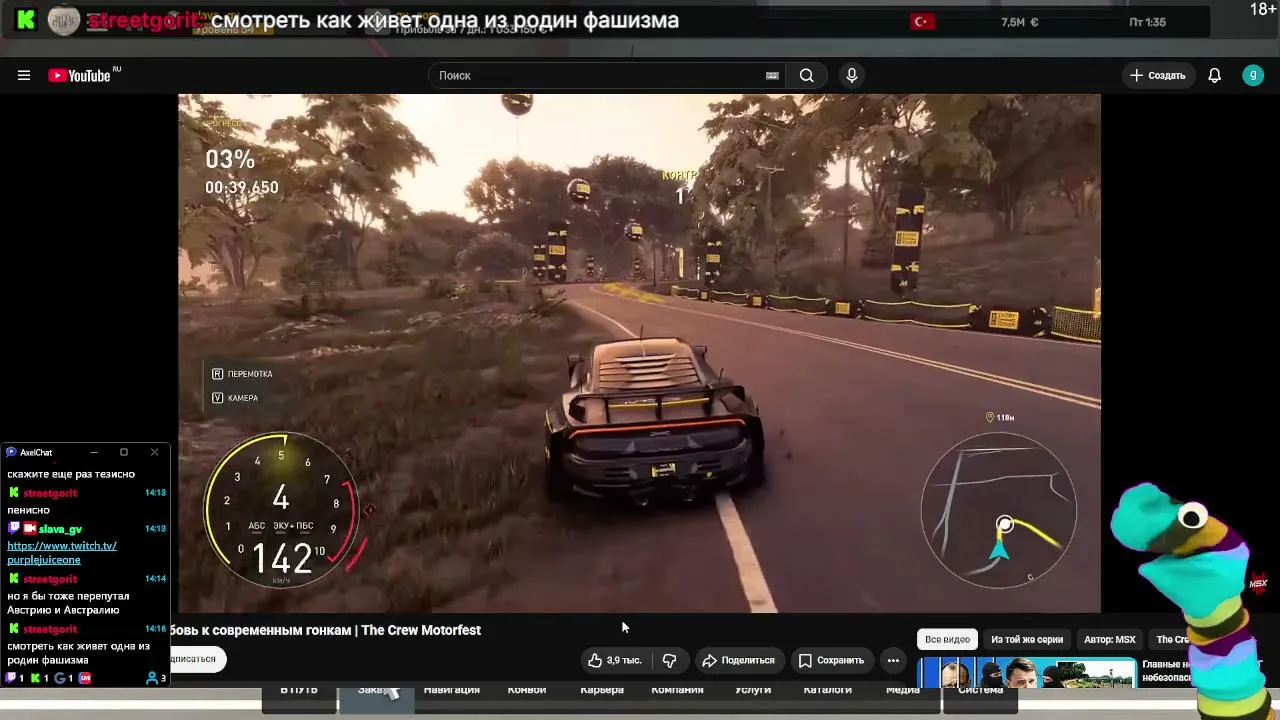Dislike the video with thumbs down
Viewport: 1280px width, 720px height.
[x=670, y=660]
